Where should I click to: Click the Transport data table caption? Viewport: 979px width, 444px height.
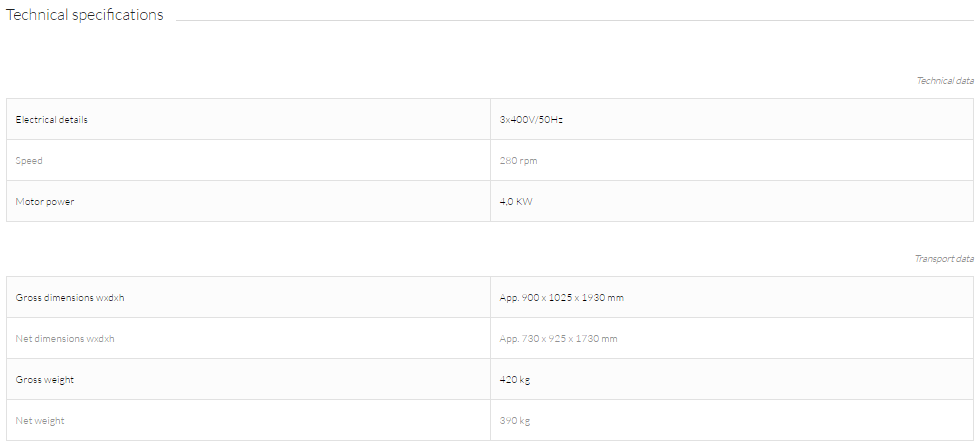click(x=944, y=259)
